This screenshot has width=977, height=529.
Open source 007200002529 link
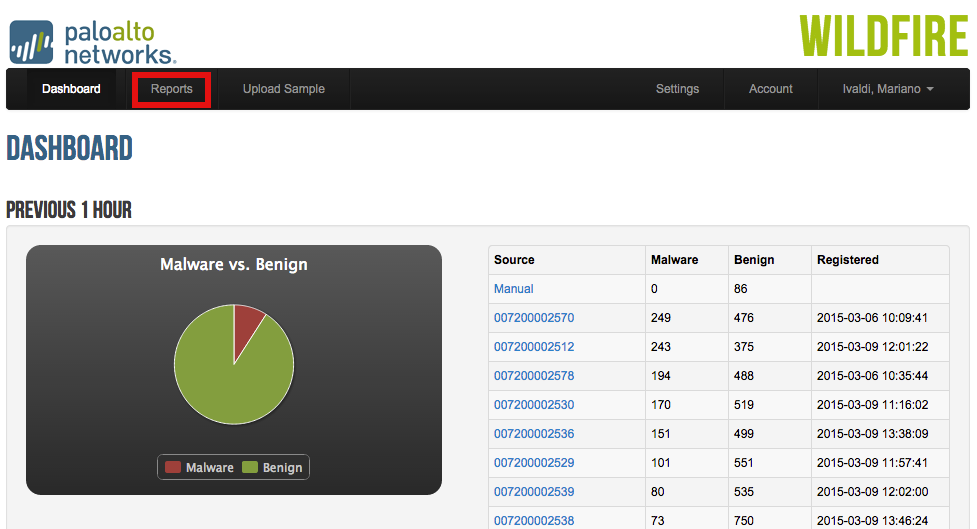[534, 463]
